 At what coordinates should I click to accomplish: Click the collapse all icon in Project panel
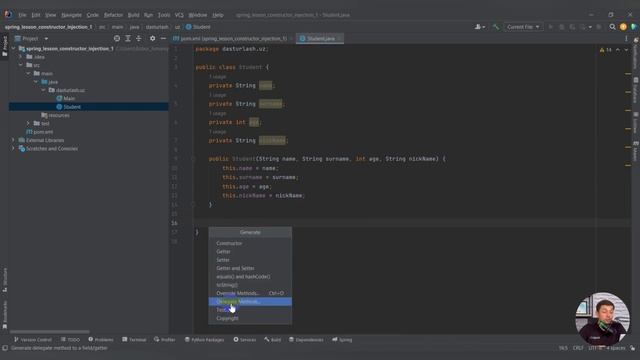pyautogui.click(x=139, y=38)
